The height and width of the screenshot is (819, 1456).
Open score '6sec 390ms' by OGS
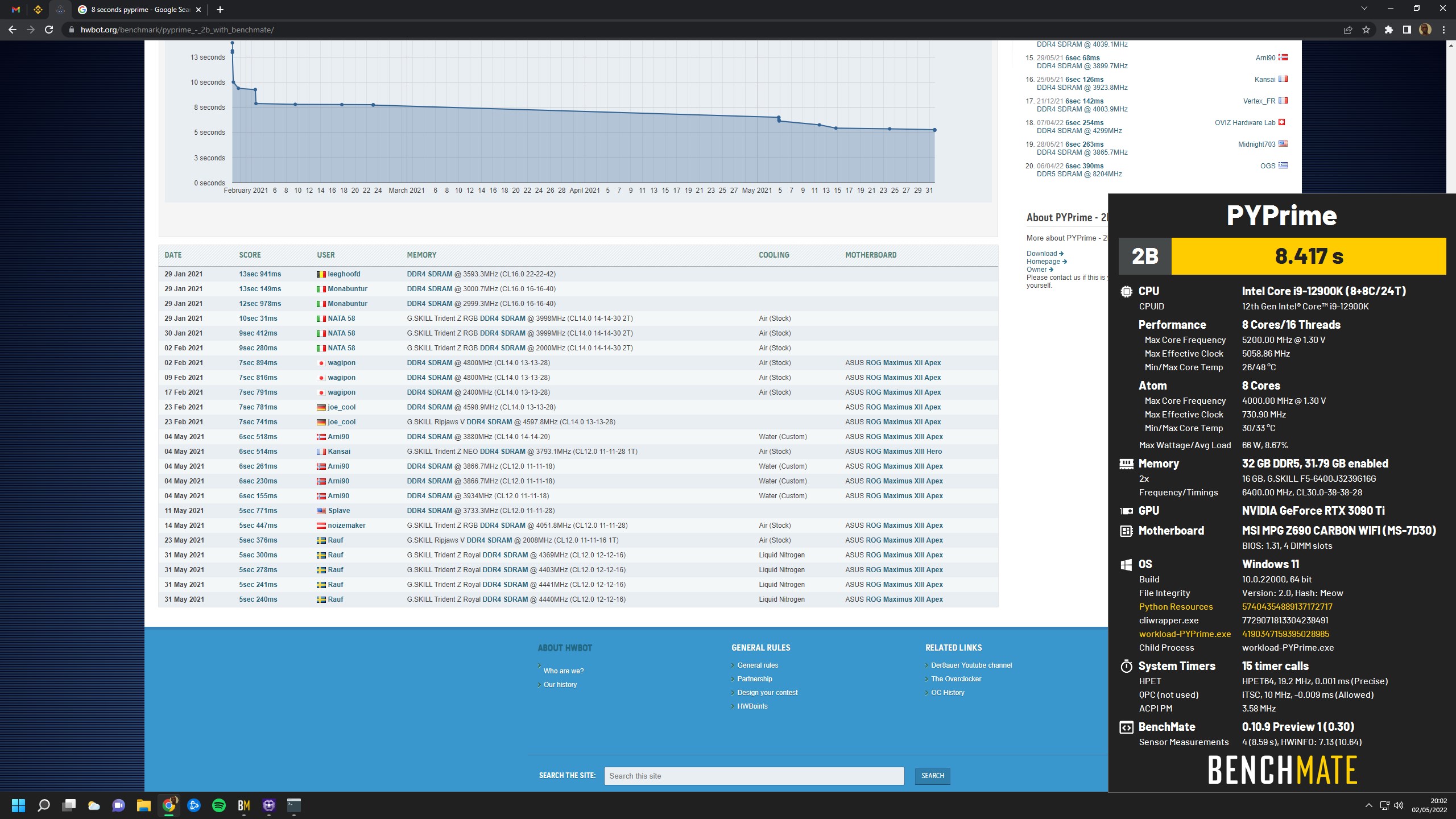pyautogui.click(x=1084, y=166)
